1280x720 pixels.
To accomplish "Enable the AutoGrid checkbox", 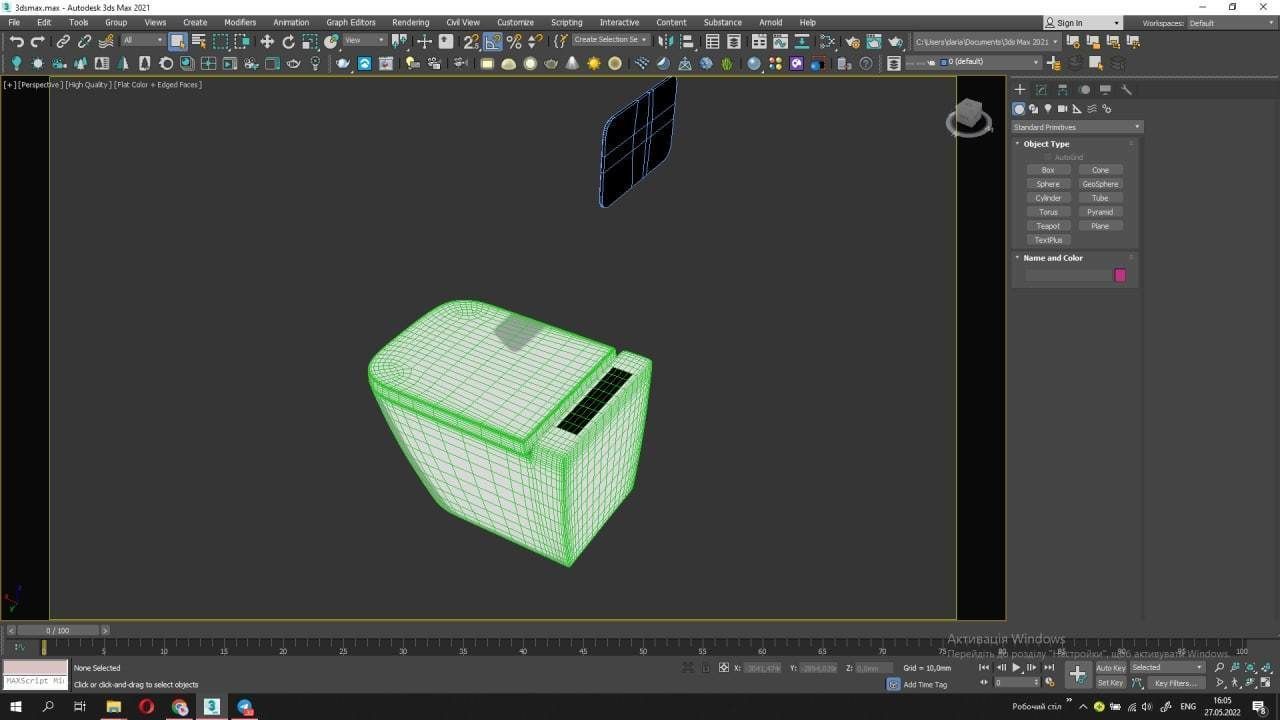I will point(1048,157).
